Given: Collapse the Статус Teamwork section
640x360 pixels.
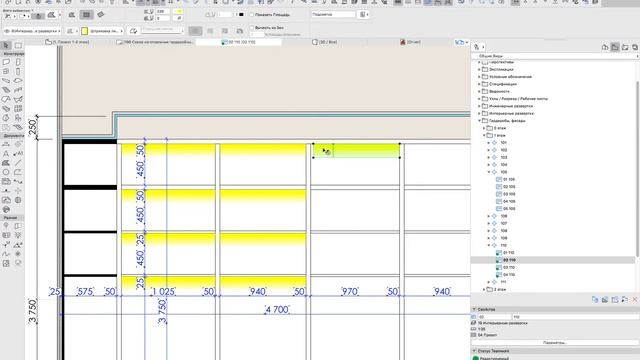Looking at the screenshot, I should coord(474,351).
